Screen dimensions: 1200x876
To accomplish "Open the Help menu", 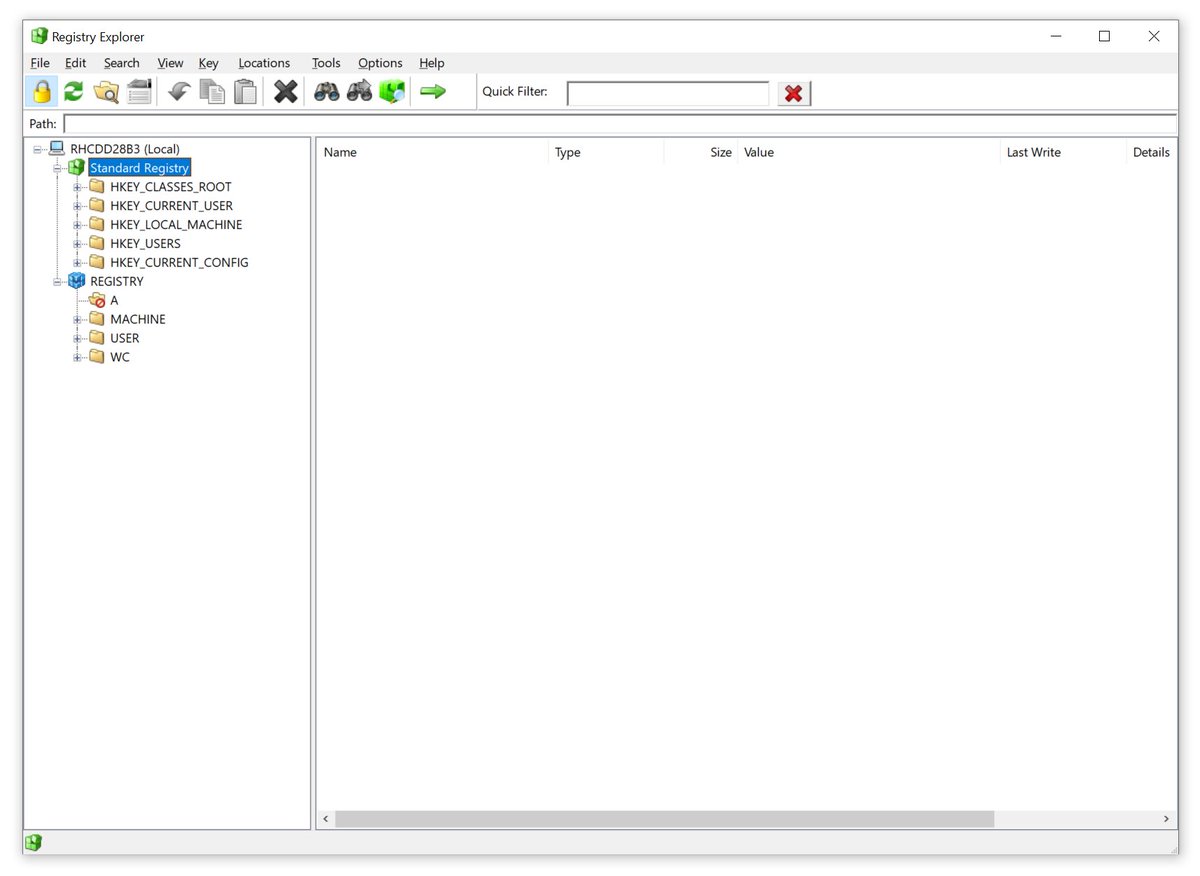I will click(x=432, y=63).
